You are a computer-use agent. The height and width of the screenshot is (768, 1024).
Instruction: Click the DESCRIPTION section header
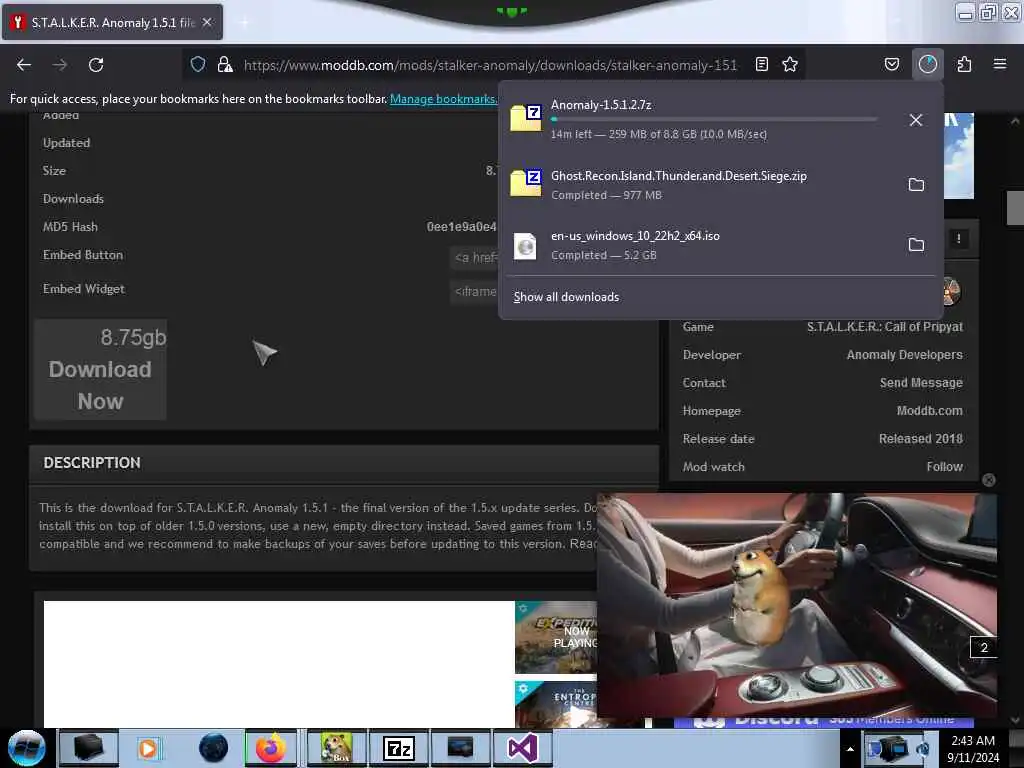coord(92,463)
